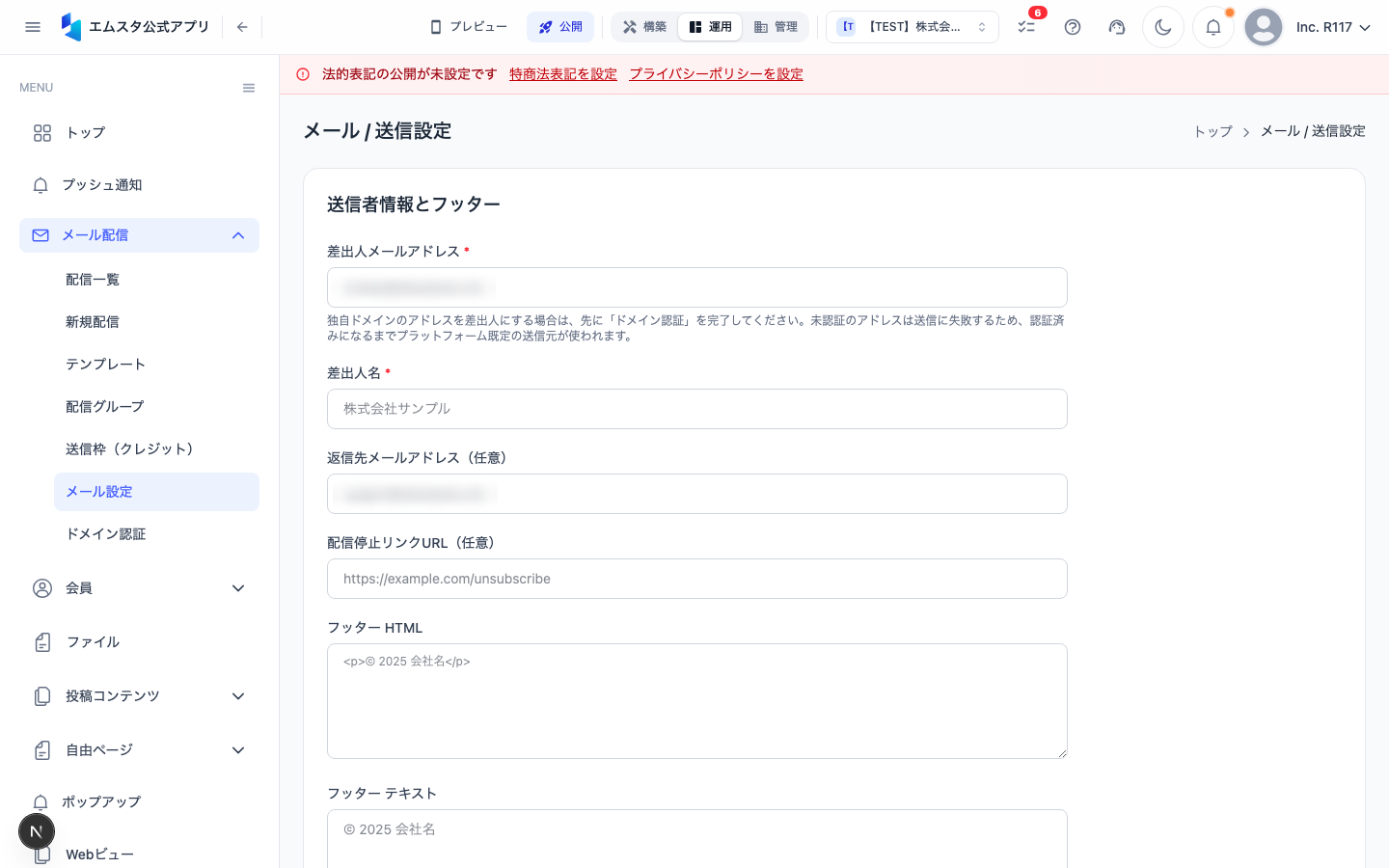Viewport: 1389px width, 868px height.
Task: Open 新規配信 submenu item
Action: (x=156, y=322)
